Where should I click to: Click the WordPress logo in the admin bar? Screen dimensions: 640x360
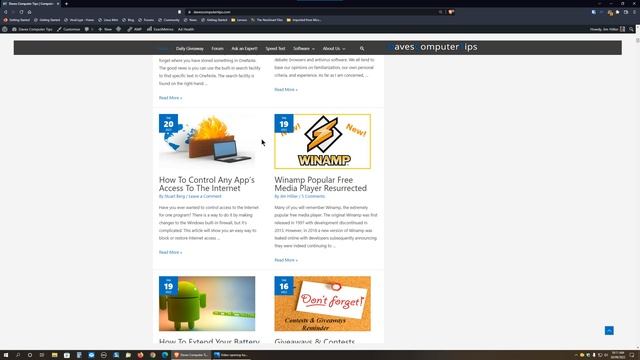point(5,29)
